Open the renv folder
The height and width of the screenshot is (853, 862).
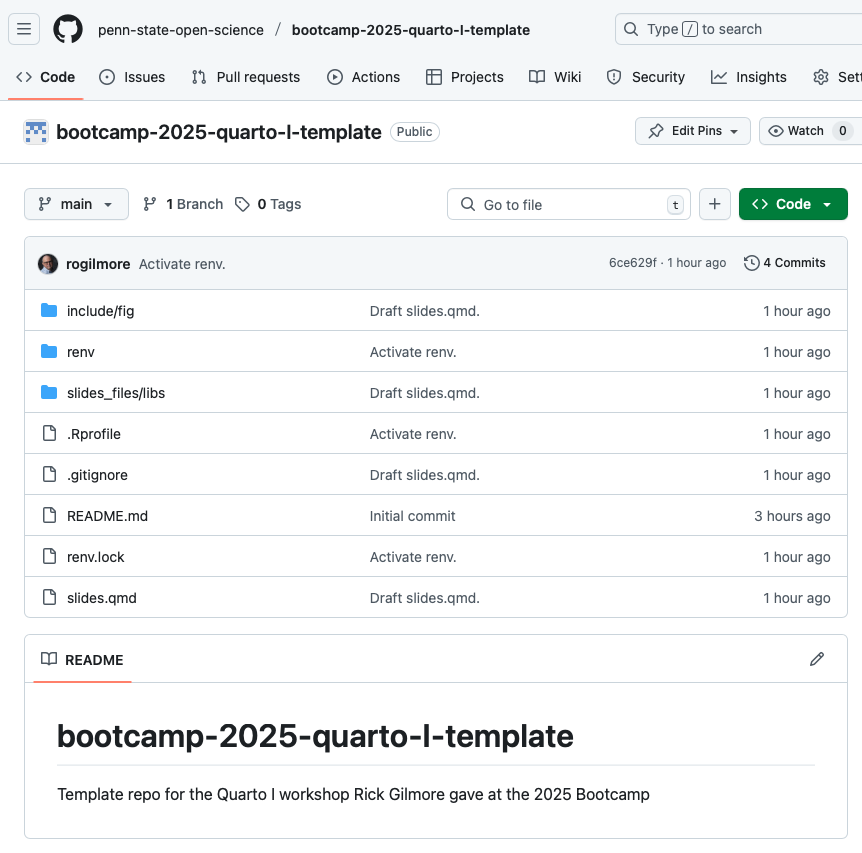tap(81, 352)
